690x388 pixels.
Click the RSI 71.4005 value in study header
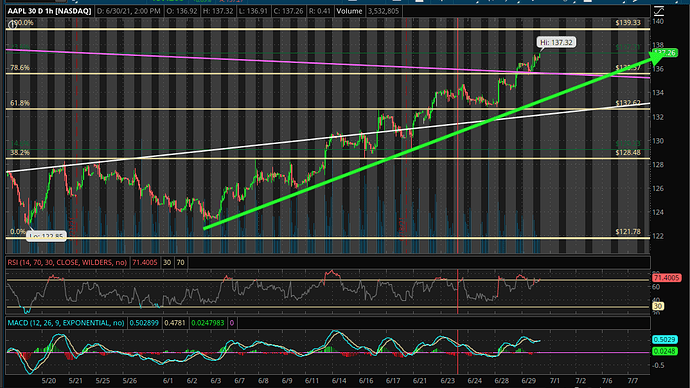[x=145, y=263]
